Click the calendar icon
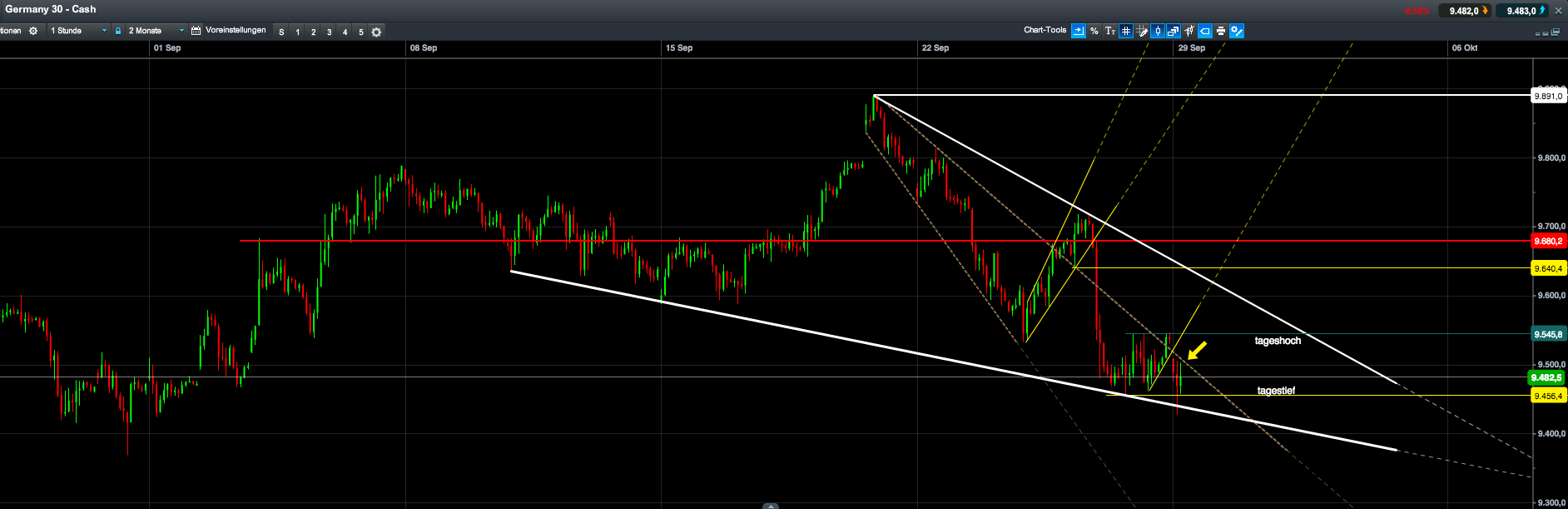Viewport: 1568px width, 509px height. coord(196,31)
